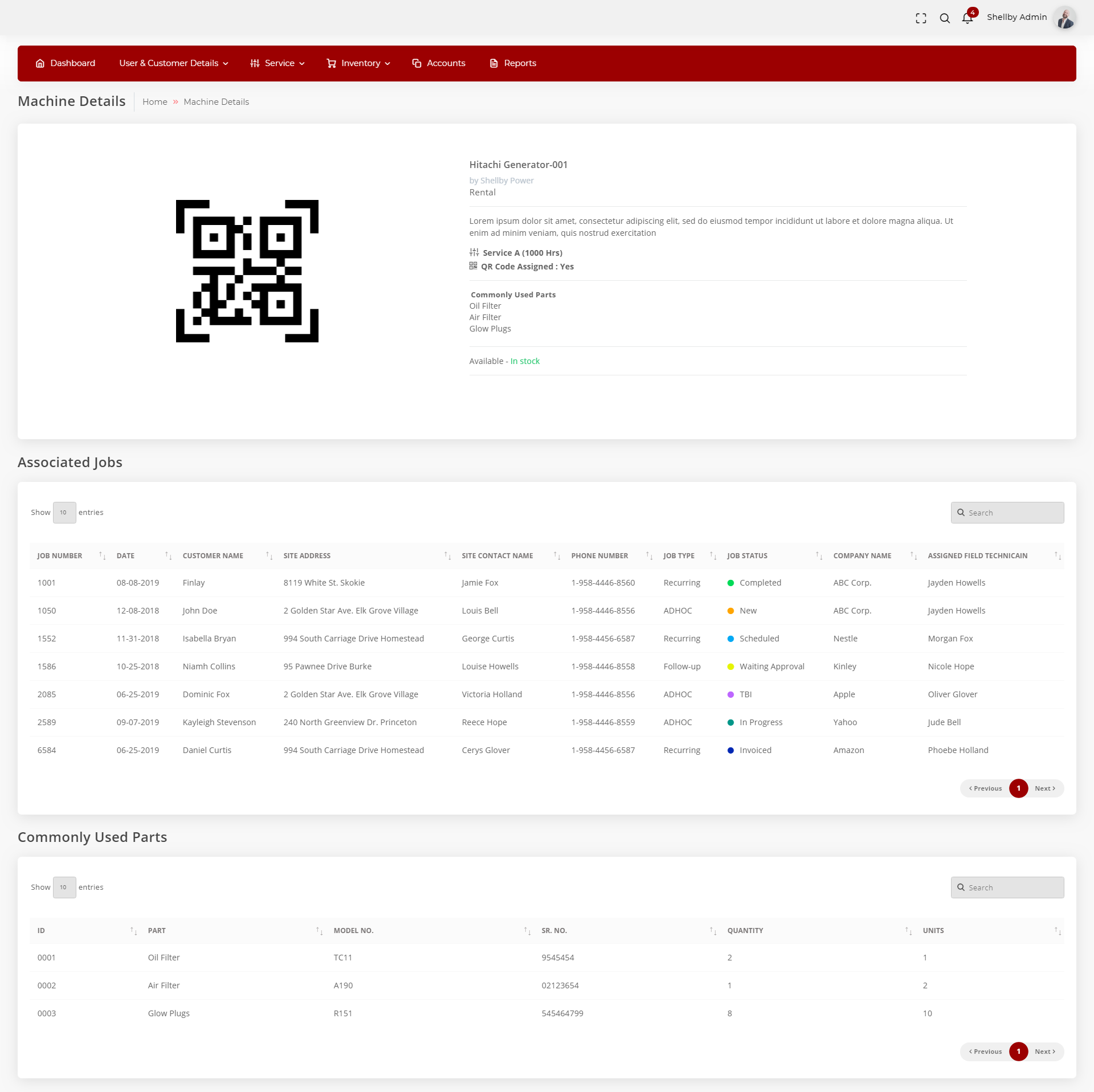Screen dimensions: 1094x1092
Task: Click technician Phoebe Holland
Action: click(x=958, y=750)
